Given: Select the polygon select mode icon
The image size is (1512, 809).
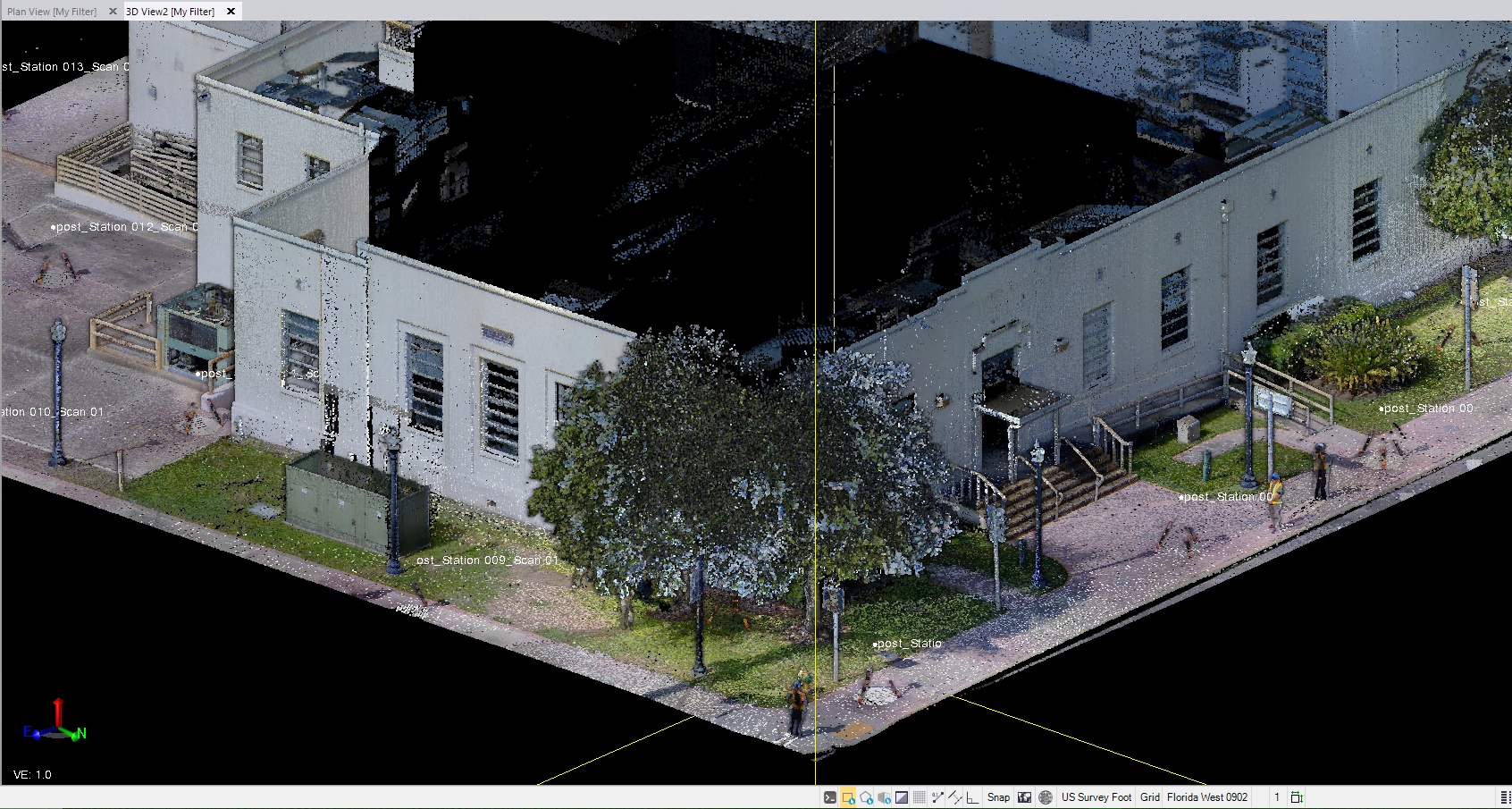Looking at the screenshot, I should (866, 797).
